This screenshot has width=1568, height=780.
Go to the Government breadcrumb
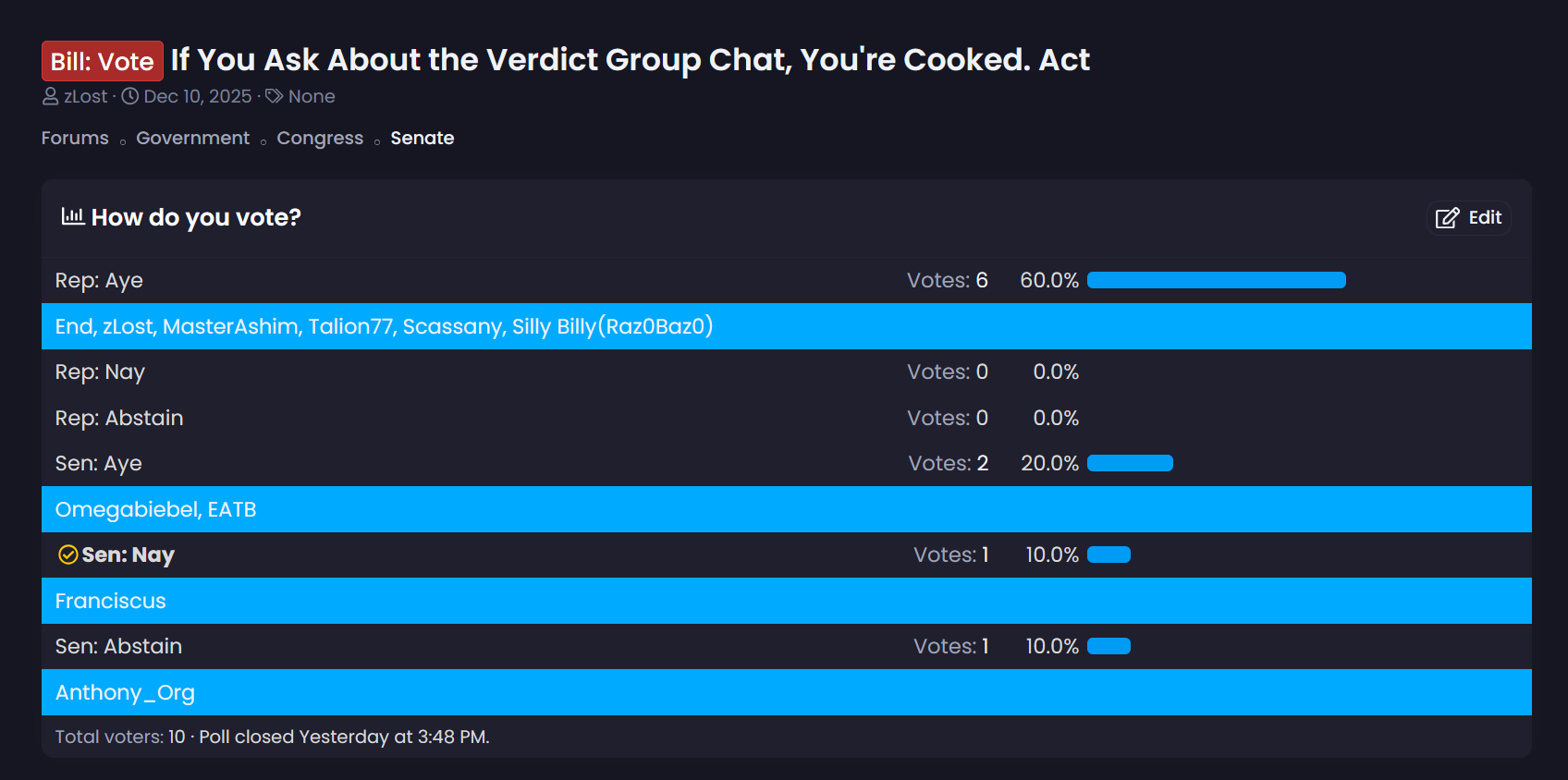click(x=192, y=138)
